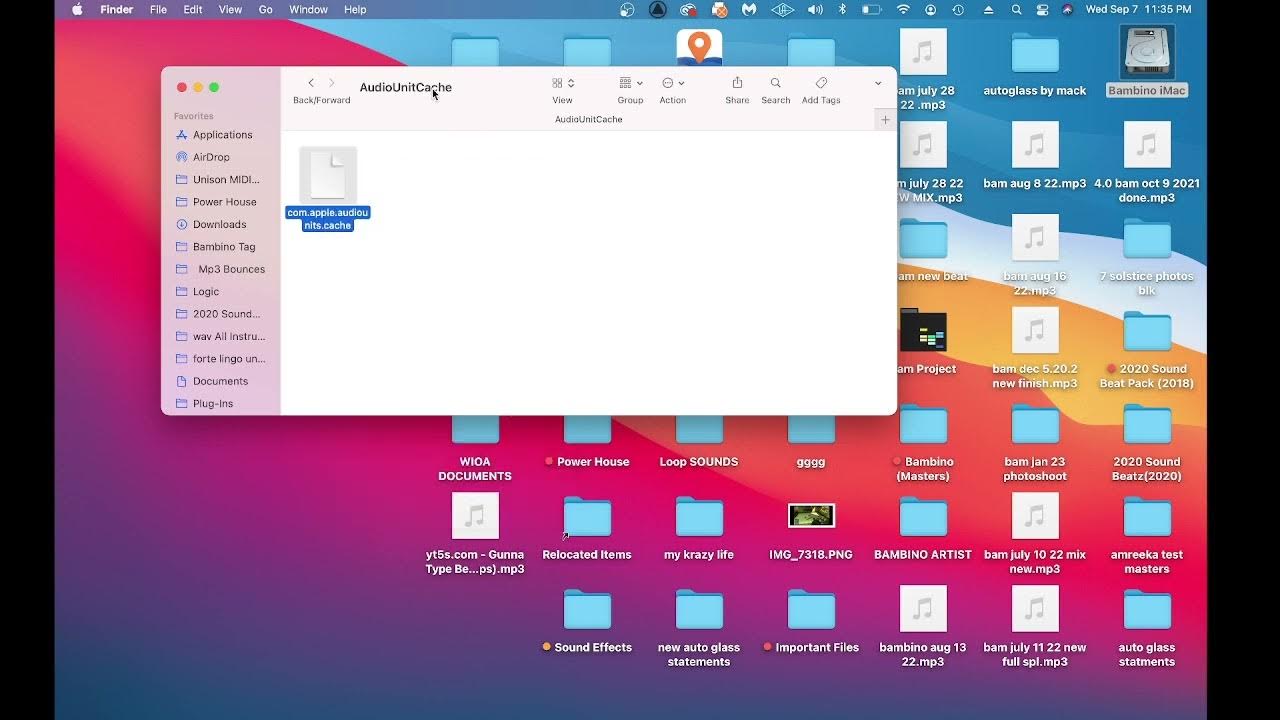Open Power House in sidebar
Viewport: 1280px width, 720px height.
[224, 202]
